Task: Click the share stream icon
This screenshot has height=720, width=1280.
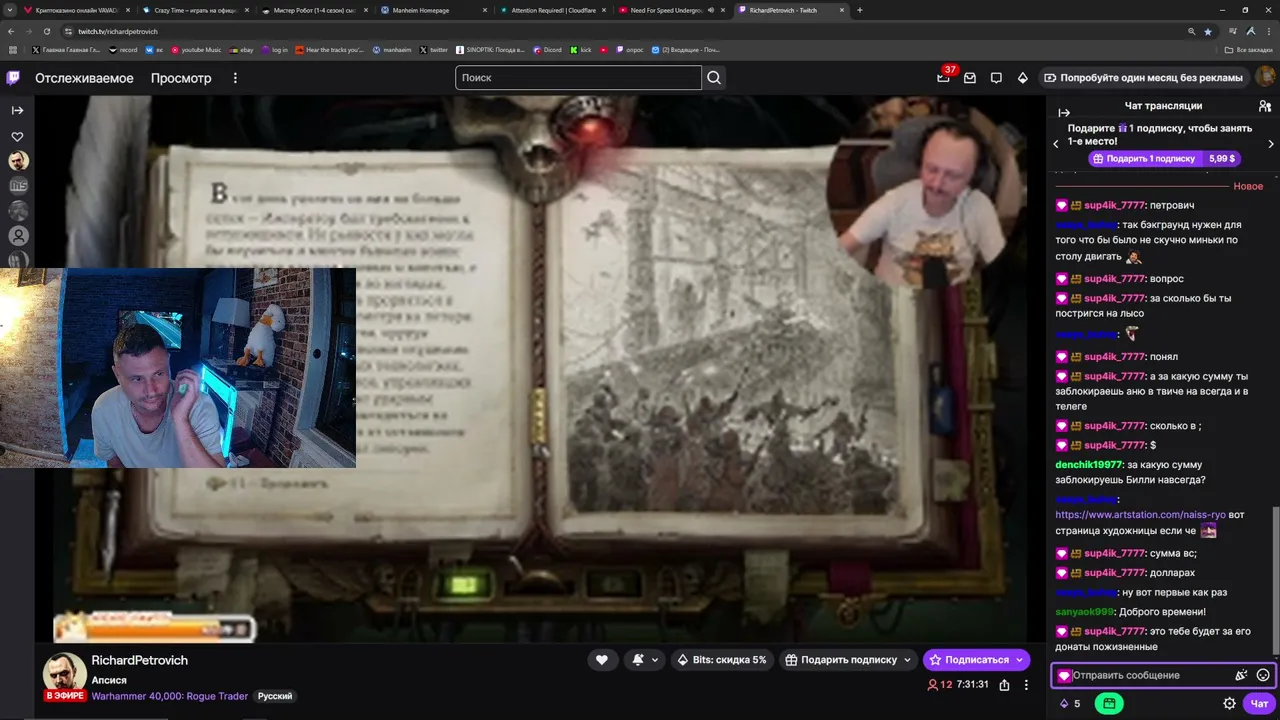Action: tap(1004, 685)
